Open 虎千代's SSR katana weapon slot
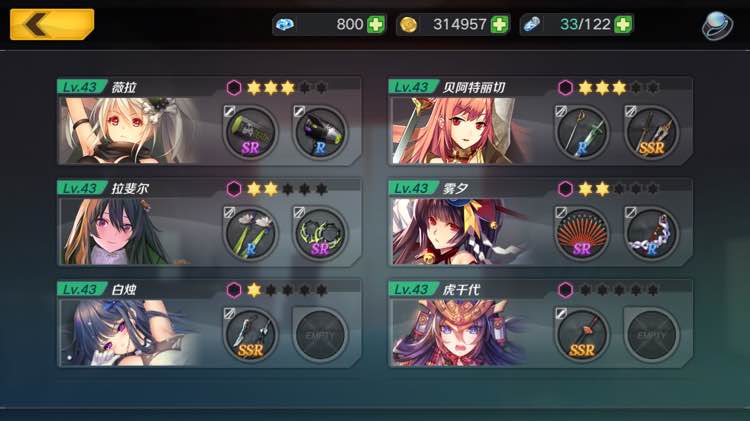The height and width of the screenshot is (421, 750). pos(582,335)
